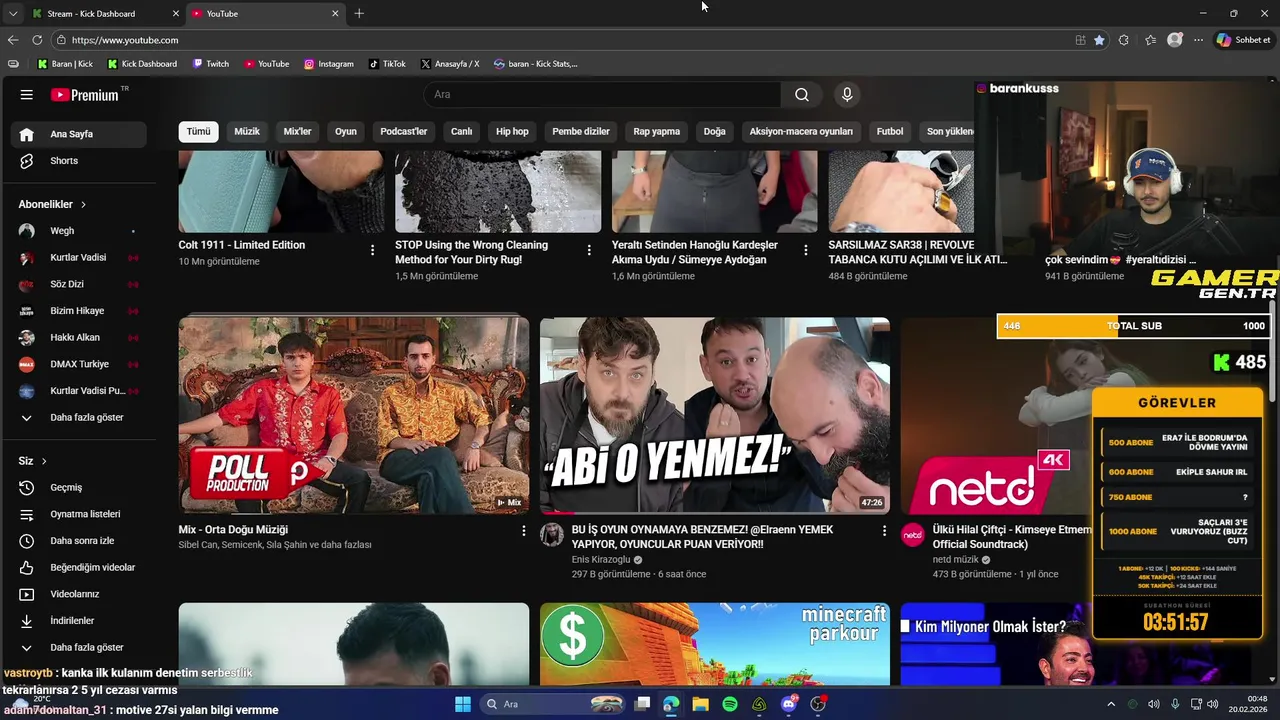This screenshot has width=1280, height=720.
Task: Open File Explorer from taskbar
Action: point(700,704)
